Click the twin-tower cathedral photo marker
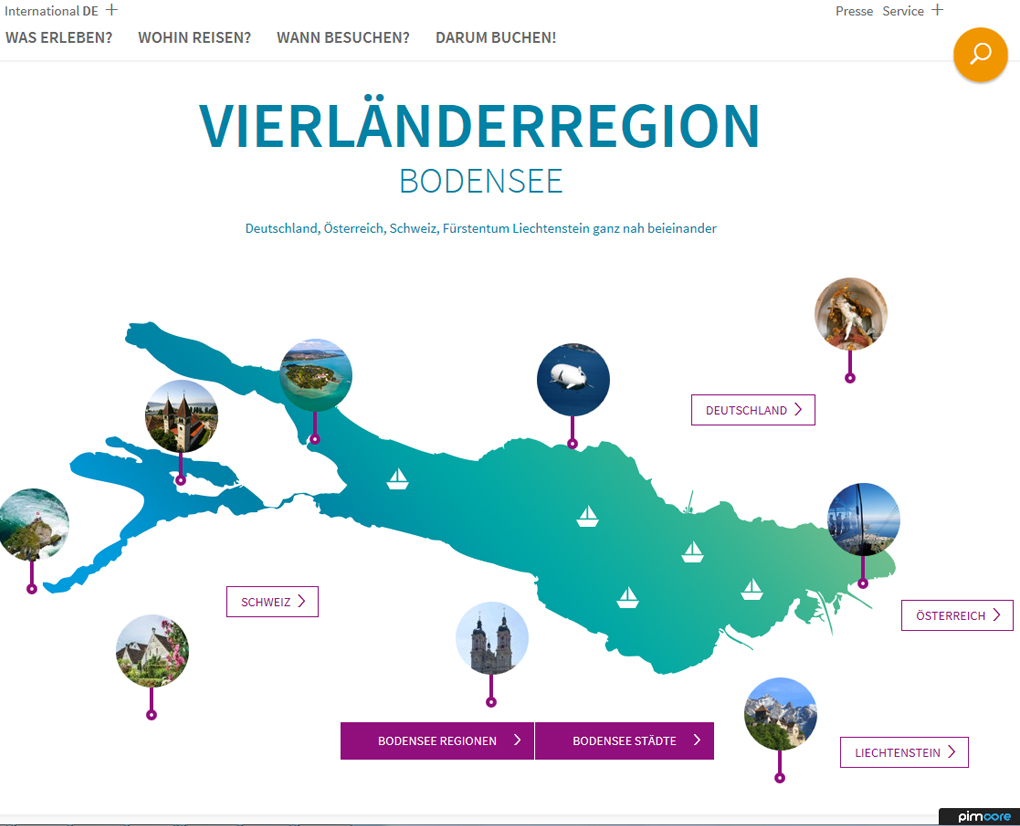 [492, 639]
